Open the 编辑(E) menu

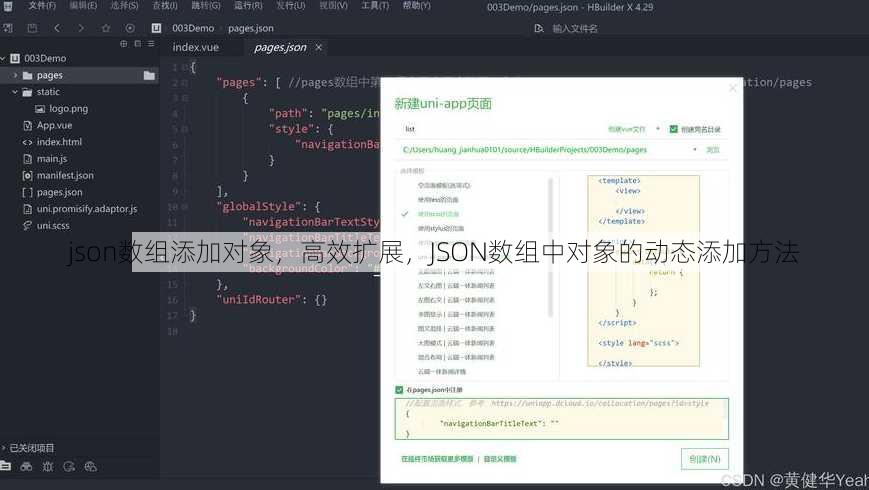83,6
